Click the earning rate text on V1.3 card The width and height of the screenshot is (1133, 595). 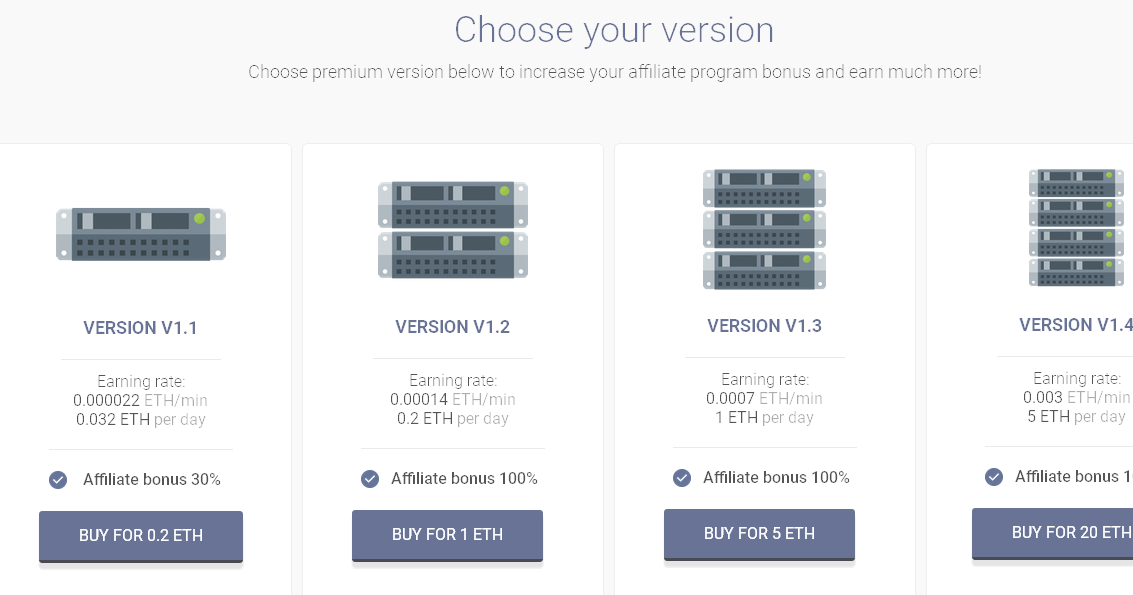[764, 398]
